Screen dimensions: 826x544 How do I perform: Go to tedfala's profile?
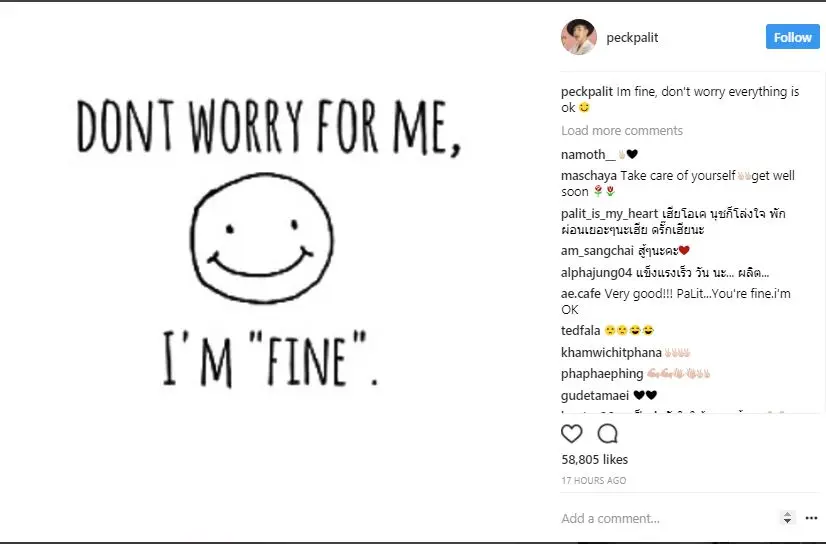[x=581, y=331]
